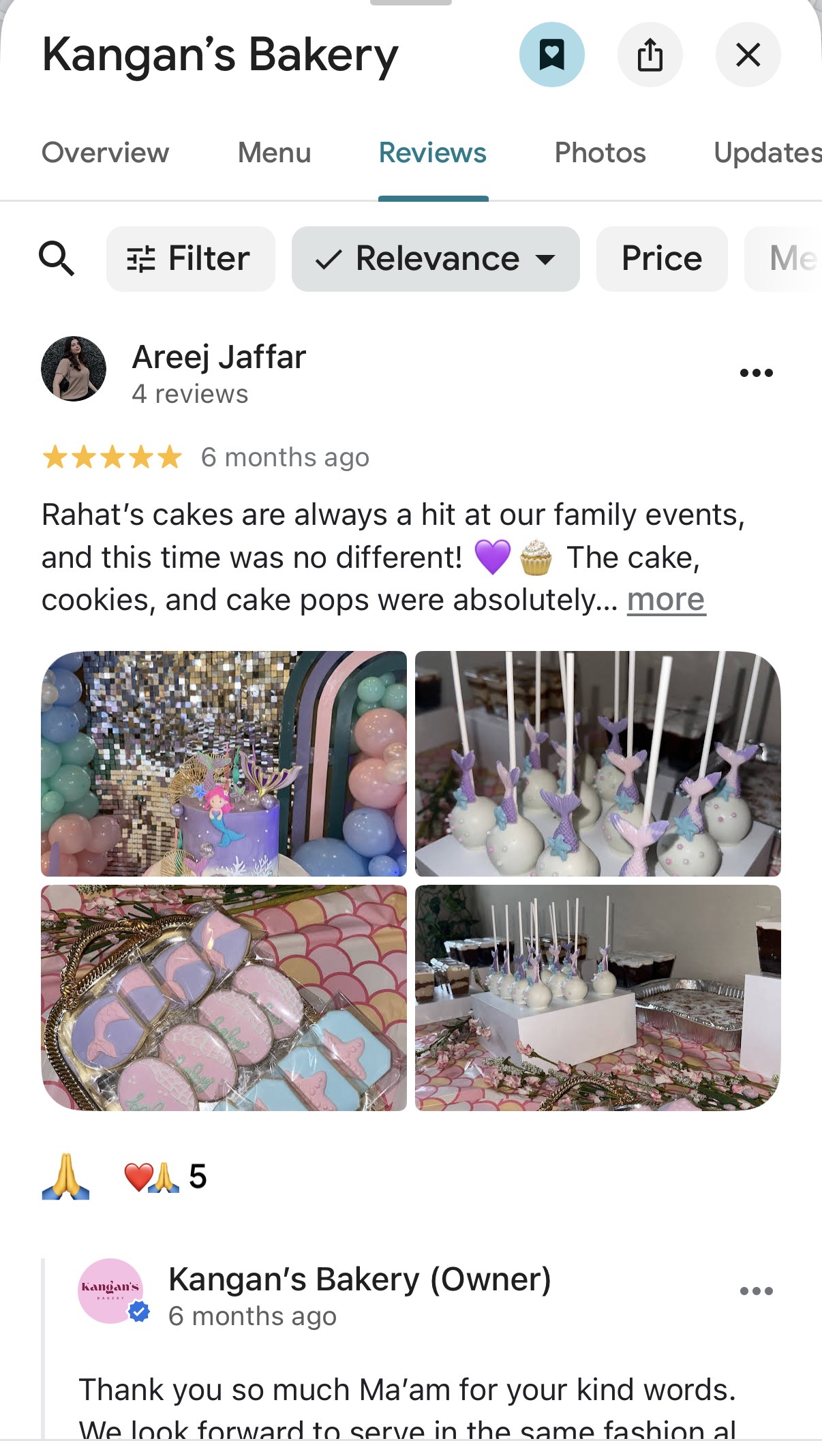
Task: Toggle the saved bookmark for Kangan's Bakery
Action: click(551, 55)
